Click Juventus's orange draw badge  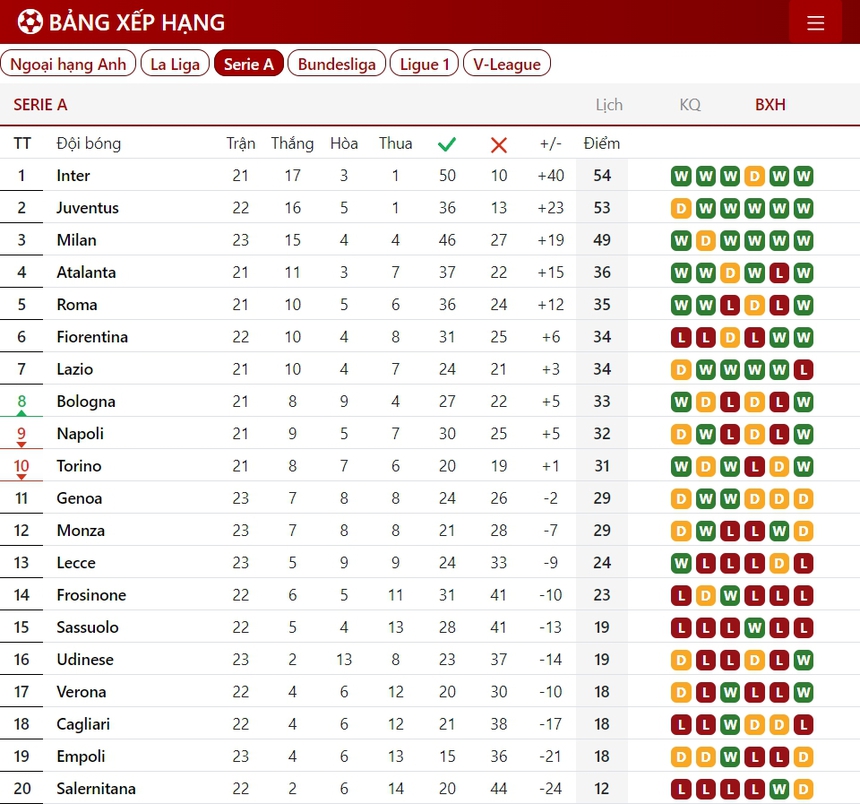coord(682,209)
